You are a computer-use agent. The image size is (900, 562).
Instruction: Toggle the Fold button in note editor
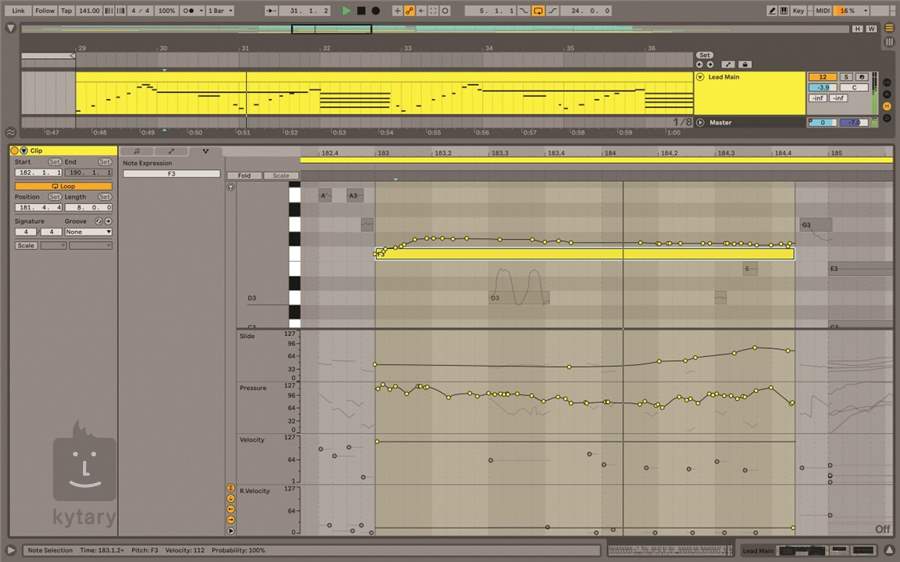[245, 176]
